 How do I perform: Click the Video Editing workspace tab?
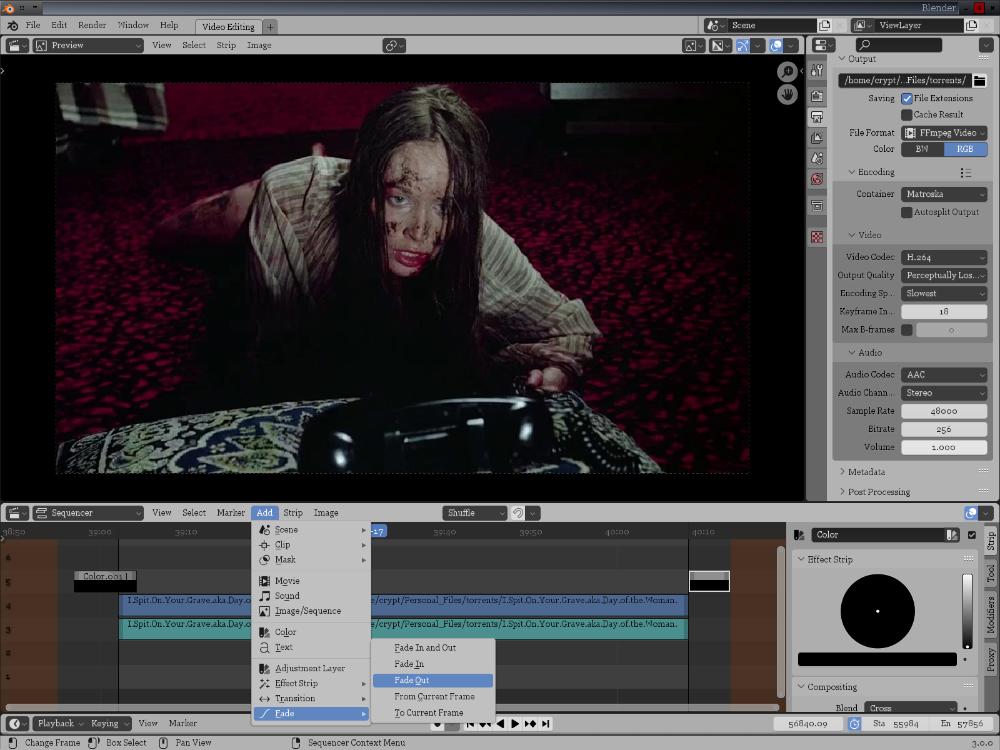[x=228, y=27]
